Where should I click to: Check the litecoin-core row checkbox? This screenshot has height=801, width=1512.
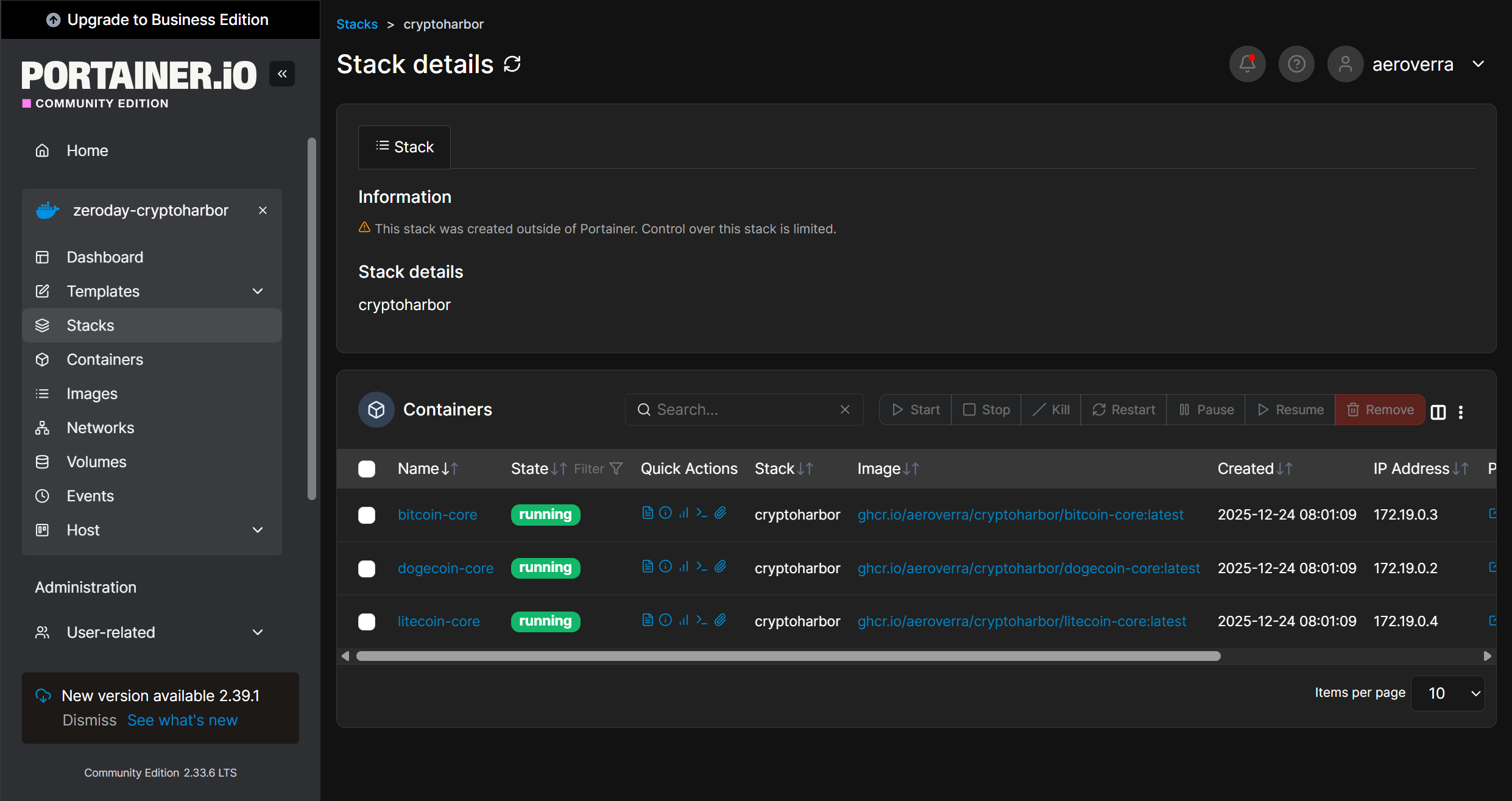[367, 622]
